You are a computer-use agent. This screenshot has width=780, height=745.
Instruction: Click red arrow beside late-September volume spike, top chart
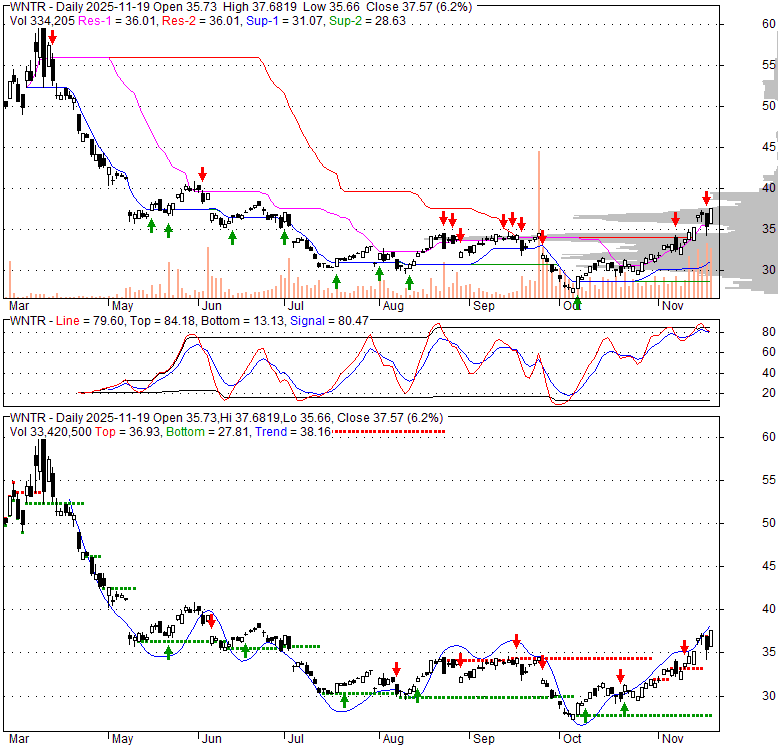(x=542, y=237)
